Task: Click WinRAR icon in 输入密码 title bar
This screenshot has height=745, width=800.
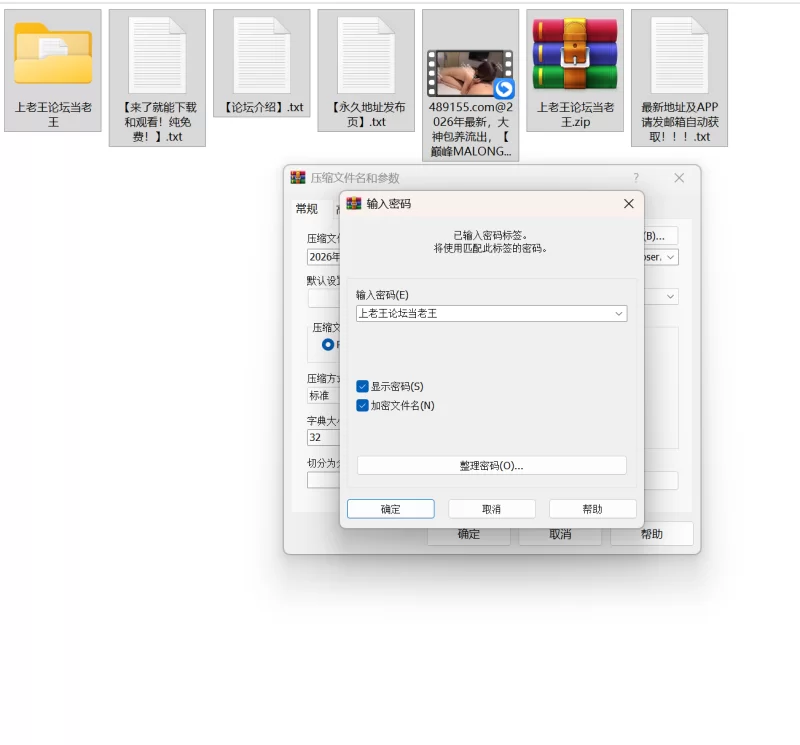Action: click(x=354, y=204)
